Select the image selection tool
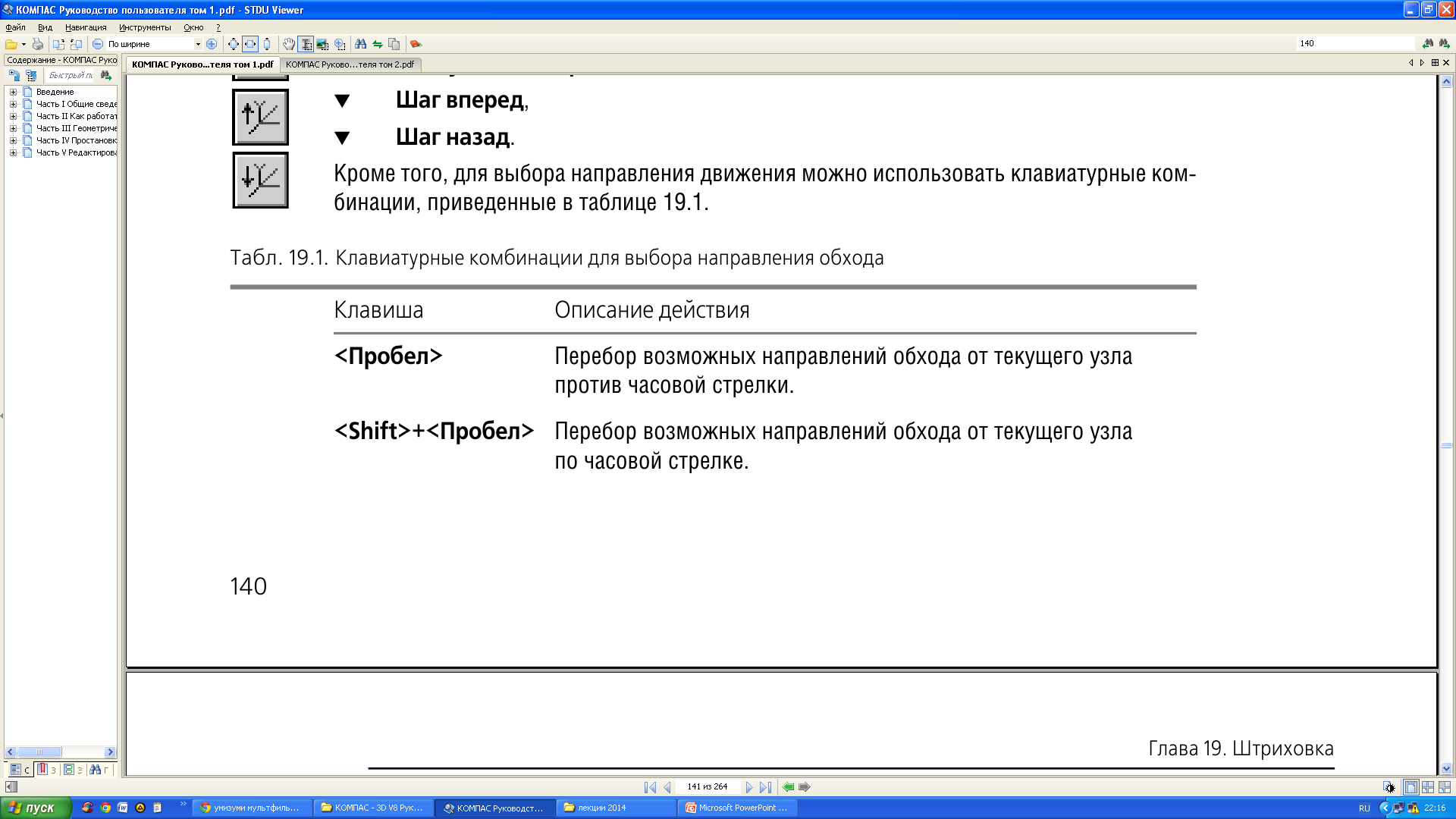Image resolution: width=1456 pixels, height=819 pixels. (x=323, y=44)
